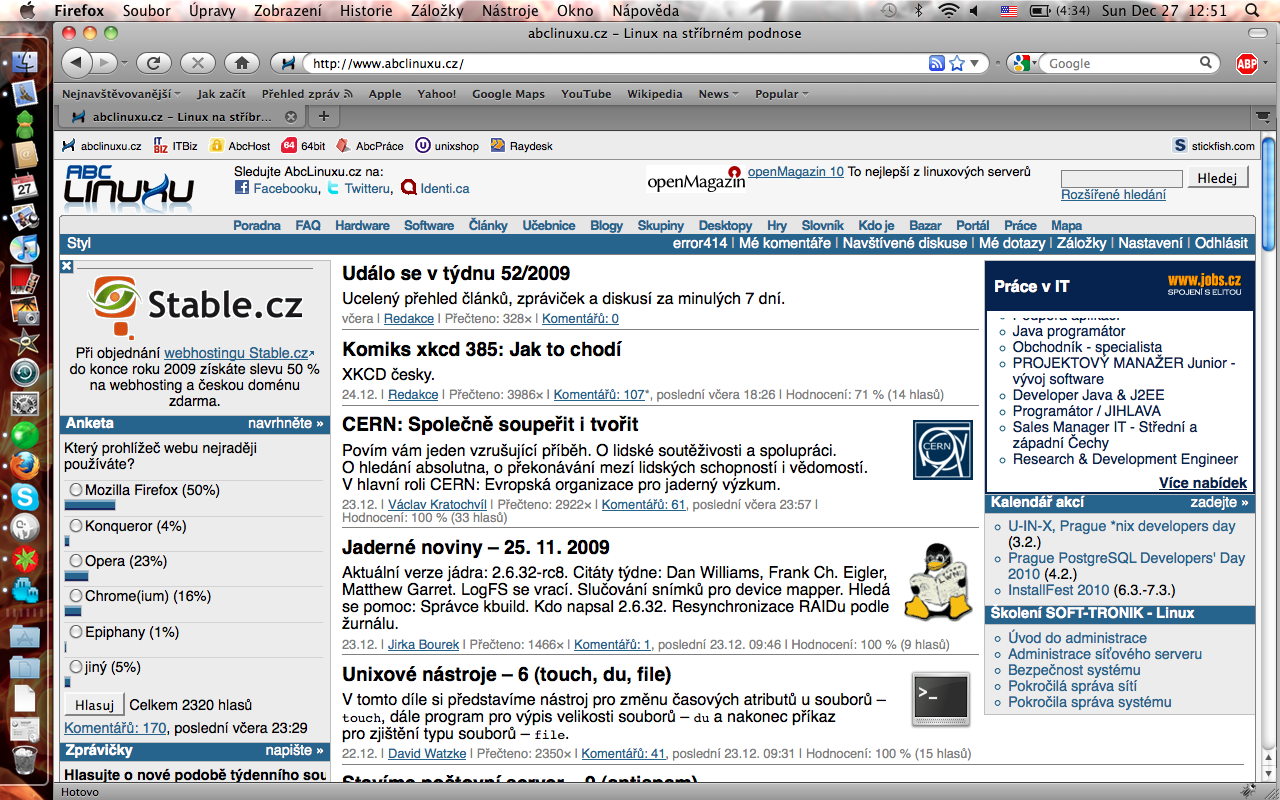Open iTunes from the dock
This screenshot has height=800, width=1280.
(25, 248)
